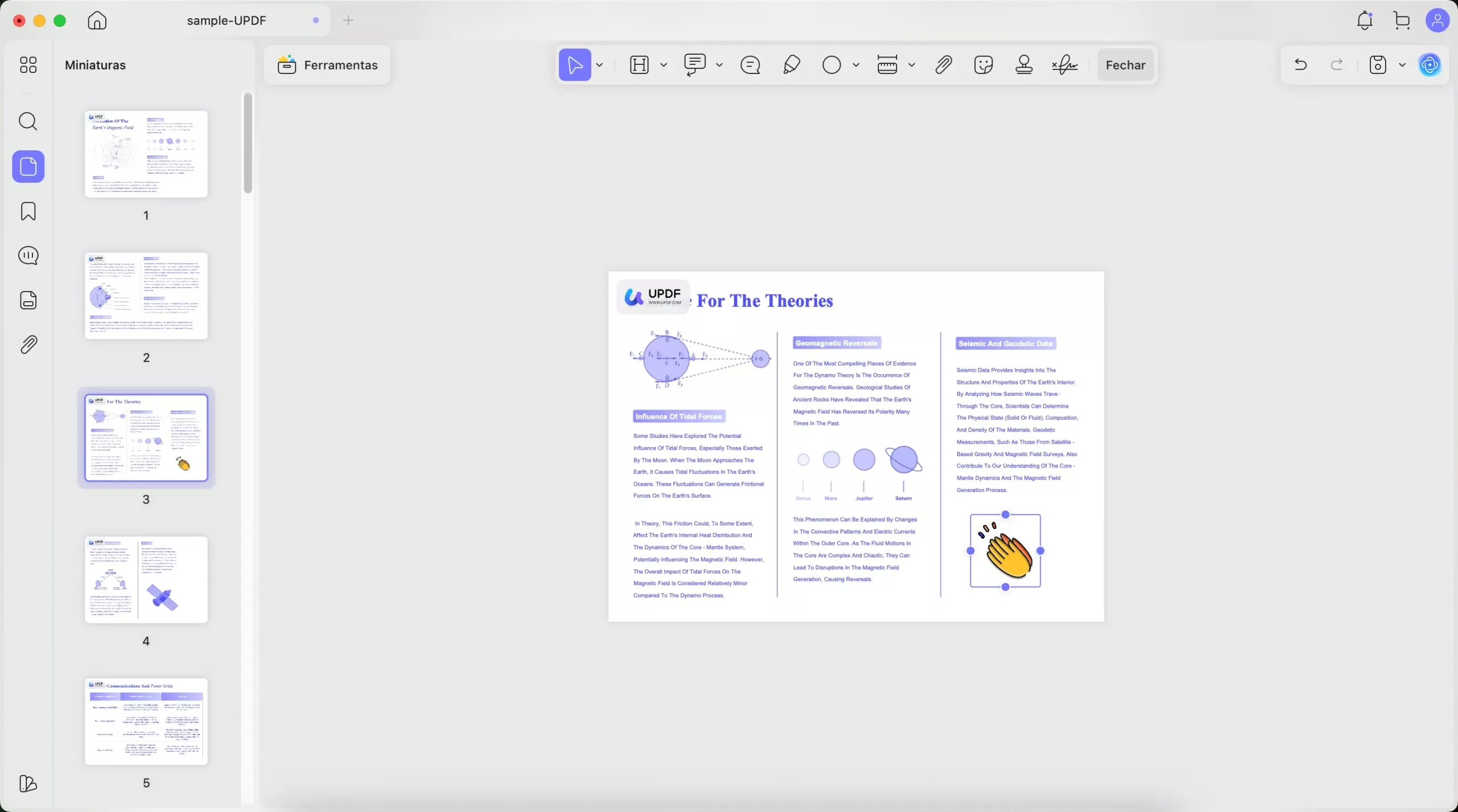Open page 4 thumbnail
This screenshot has height=812, width=1458.
[x=146, y=579]
